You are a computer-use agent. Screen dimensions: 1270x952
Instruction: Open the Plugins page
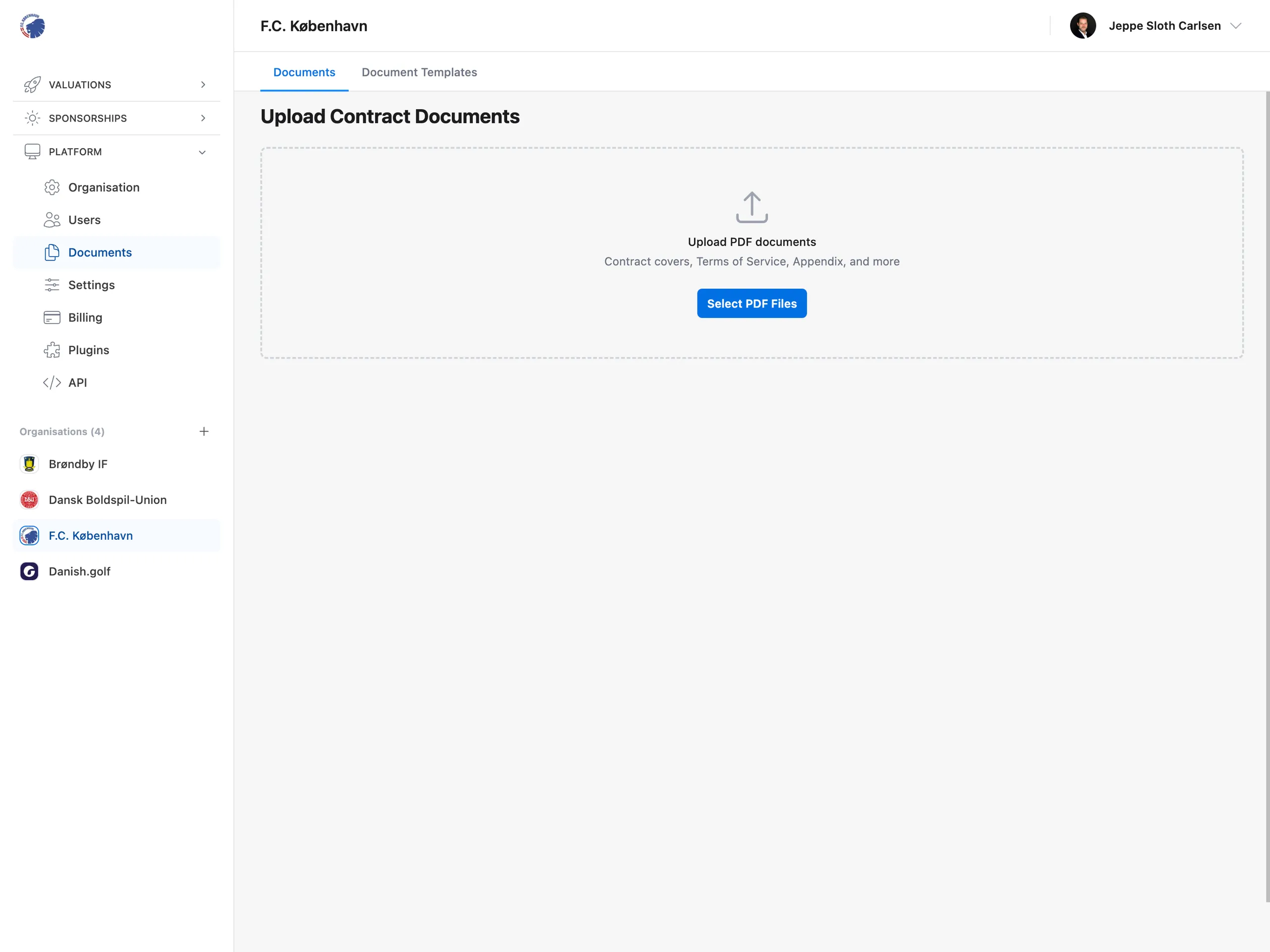pyautogui.click(x=117, y=350)
